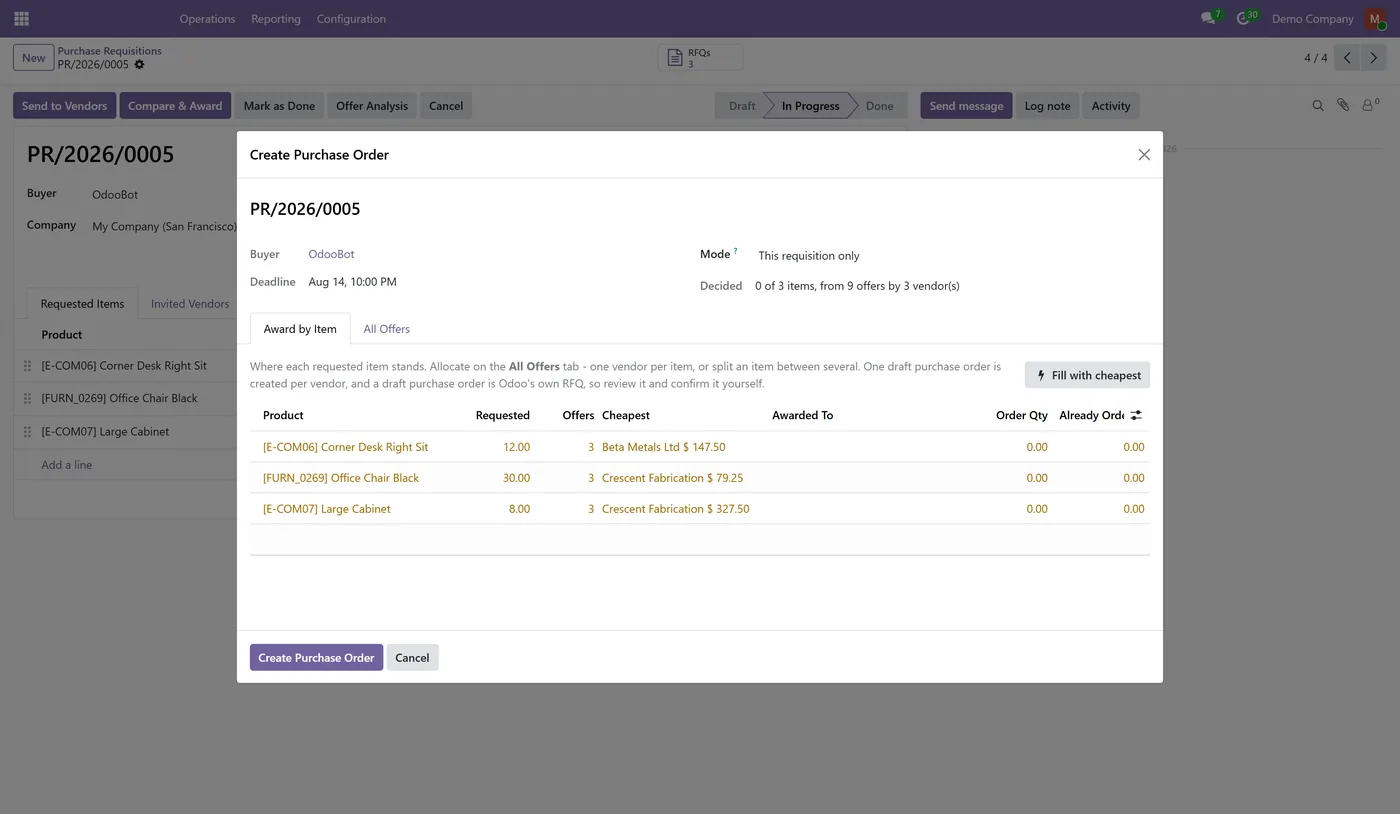
Task: Click the followers person icon
Action: click(1369, 105)
